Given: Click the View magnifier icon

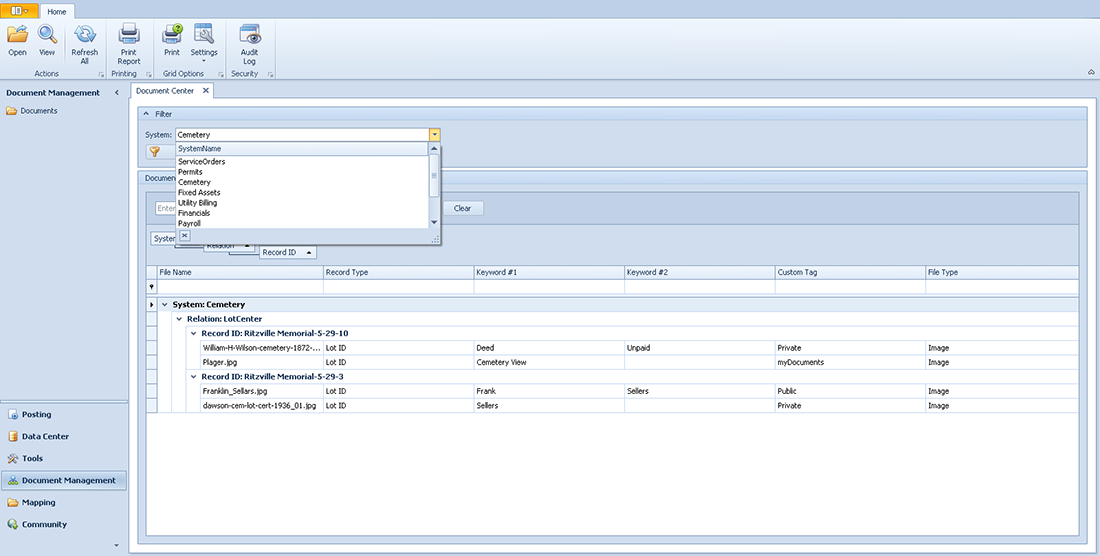Looking at the screenshot, I should pyautogui.click(x=47, y=41).
